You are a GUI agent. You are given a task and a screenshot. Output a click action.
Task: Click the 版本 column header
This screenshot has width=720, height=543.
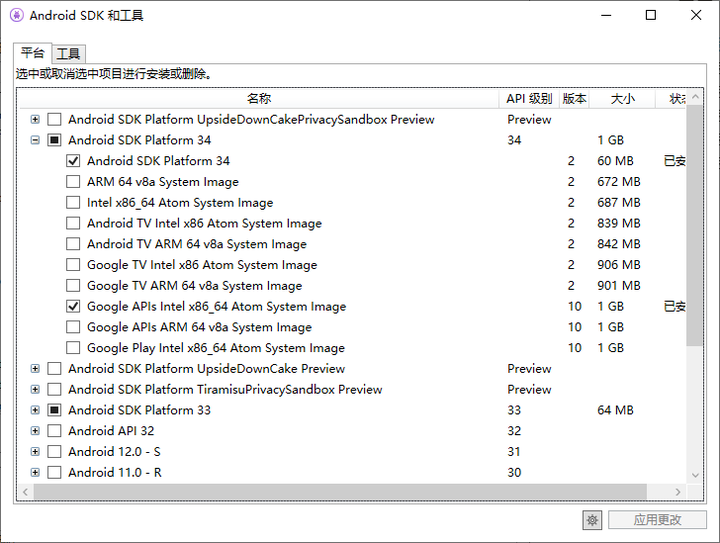click(574, 99)
